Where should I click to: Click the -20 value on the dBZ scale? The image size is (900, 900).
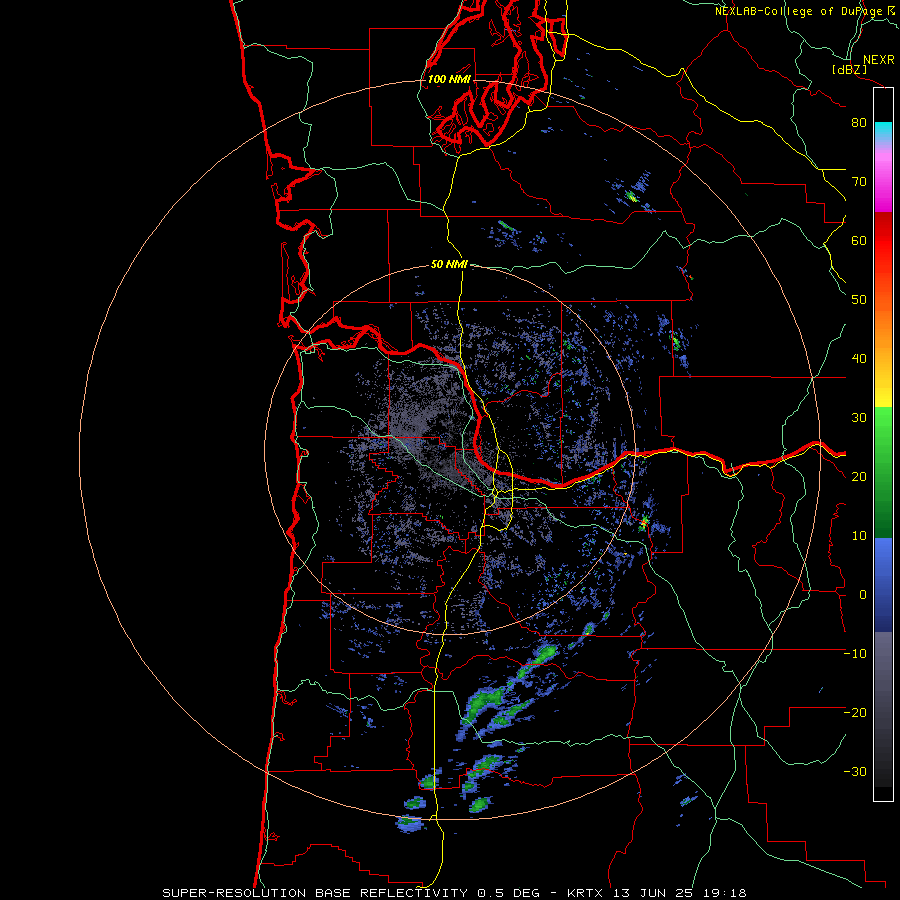(x=855, y=713)
